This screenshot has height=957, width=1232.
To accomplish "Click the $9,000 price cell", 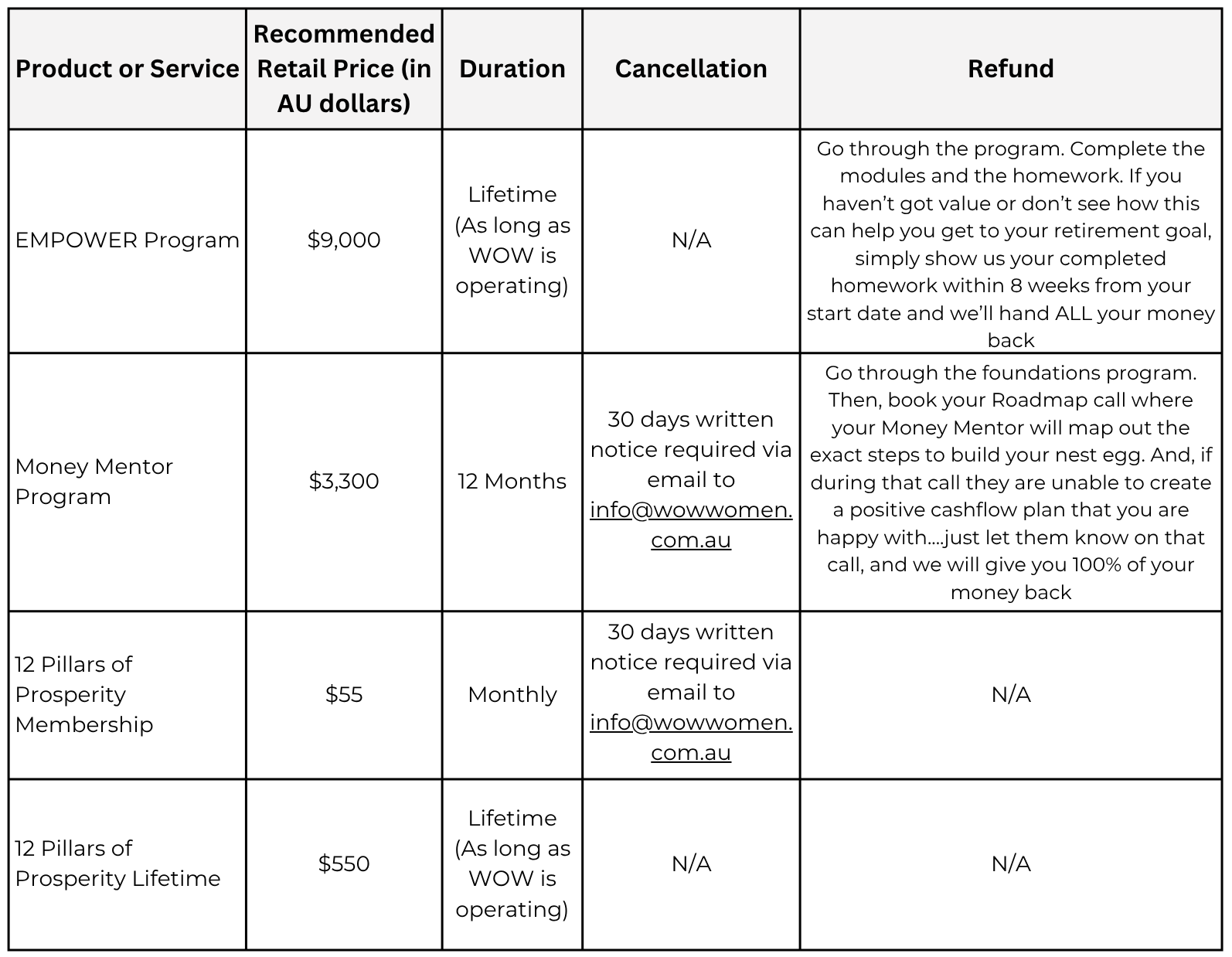I will click(344, 240).
